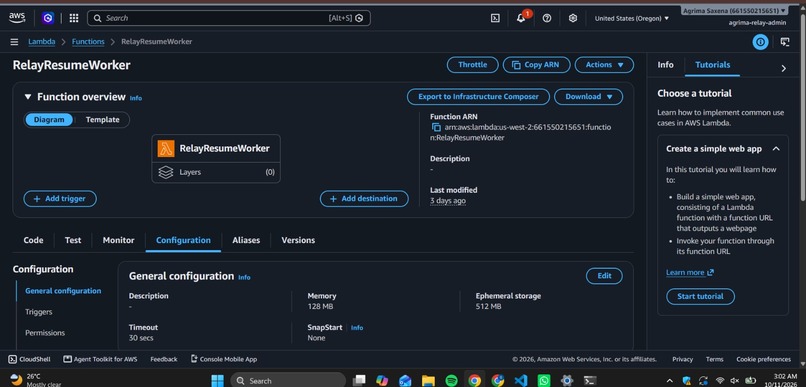Switch to the Monitor tab
The width and height of the screenshot is (806, 387).
[x=118, y=240]
